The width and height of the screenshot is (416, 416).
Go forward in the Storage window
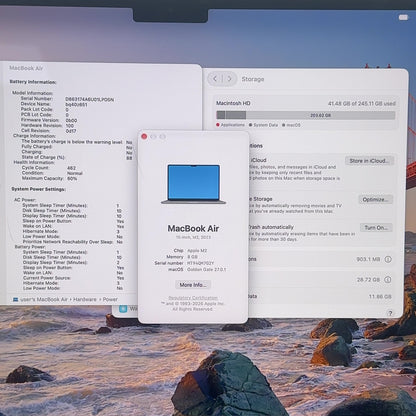pyautogui.click(x=229, y=79)
